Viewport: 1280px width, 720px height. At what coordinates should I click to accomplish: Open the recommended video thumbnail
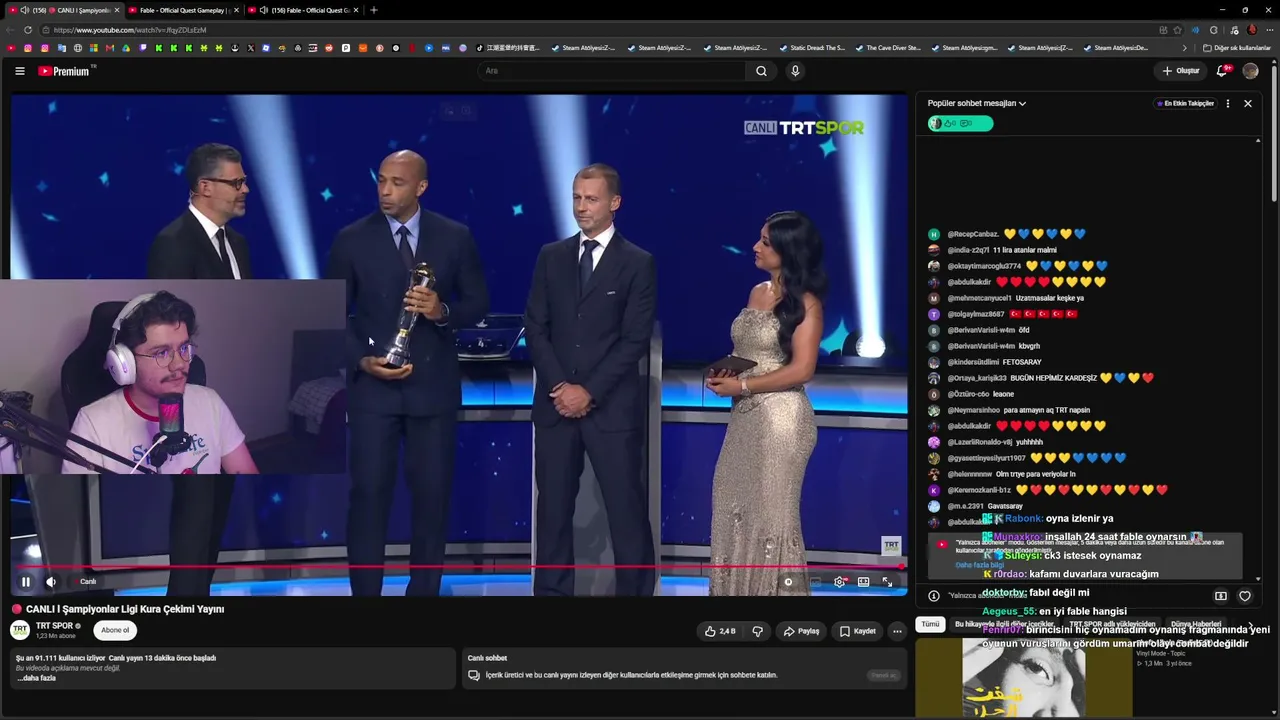point(1025,677)
